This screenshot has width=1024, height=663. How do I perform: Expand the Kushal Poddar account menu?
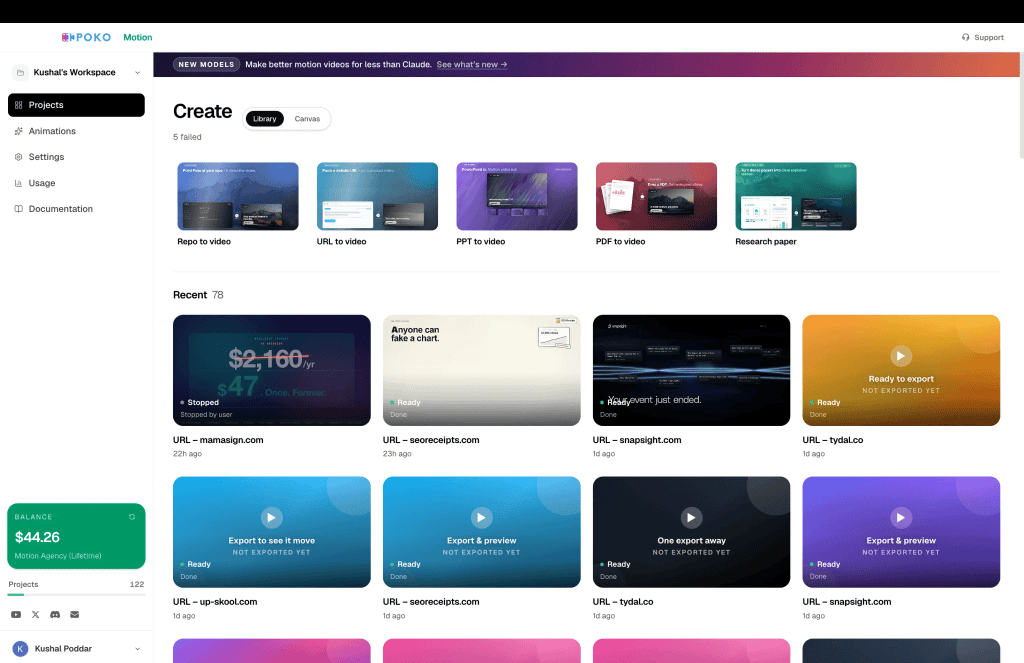click(137, 649)
